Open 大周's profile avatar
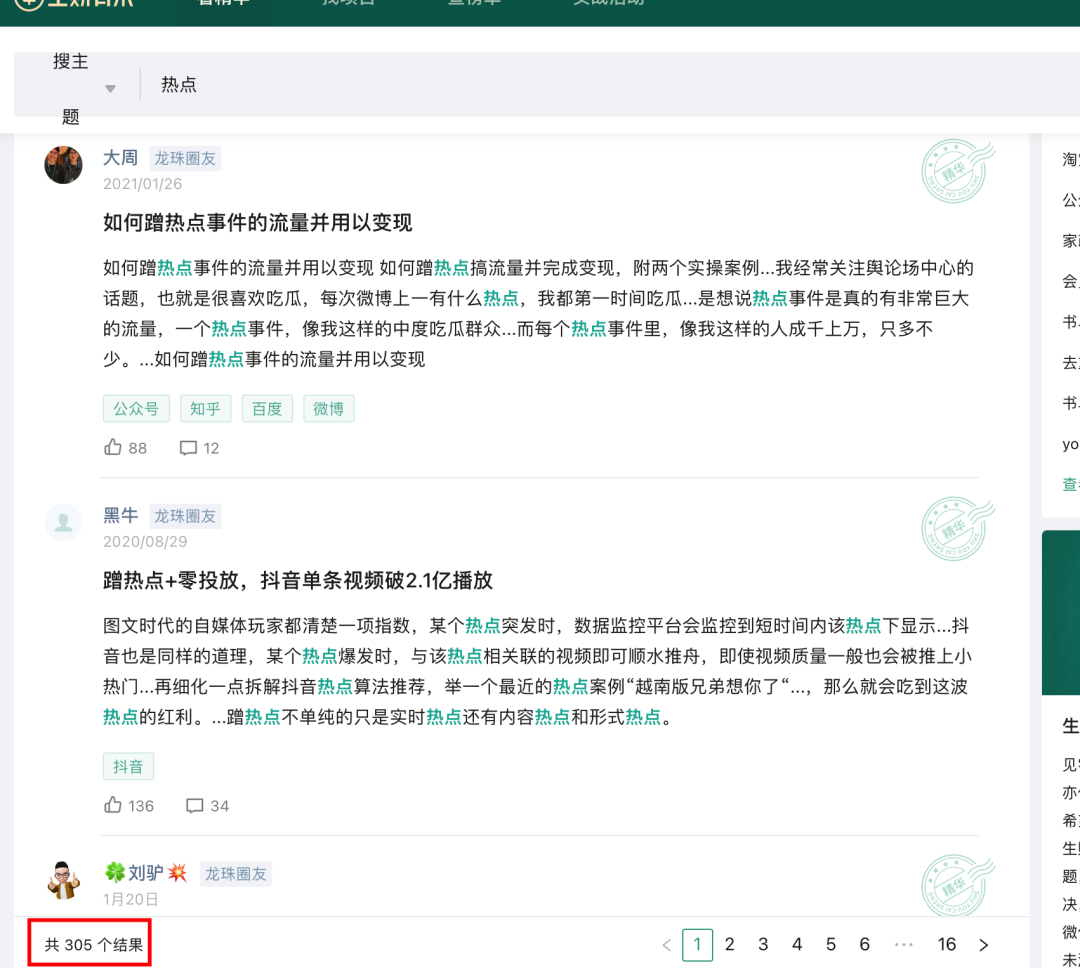 pyautogui.click(x=63, y=165)
